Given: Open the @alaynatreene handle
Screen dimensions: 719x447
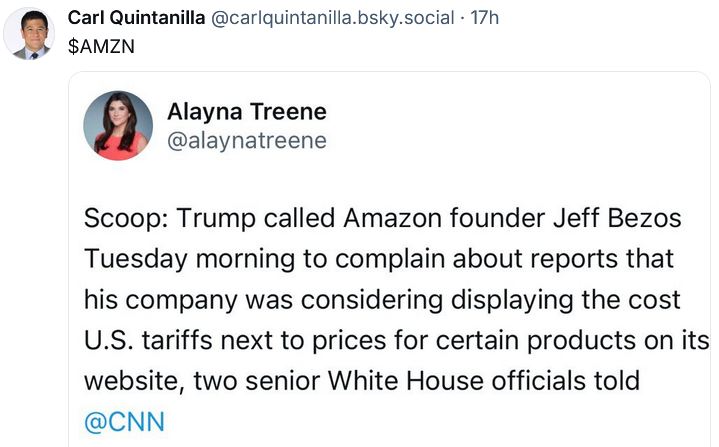Looking at the screenshot, I should pyautogui.click(x=247, y=141).
